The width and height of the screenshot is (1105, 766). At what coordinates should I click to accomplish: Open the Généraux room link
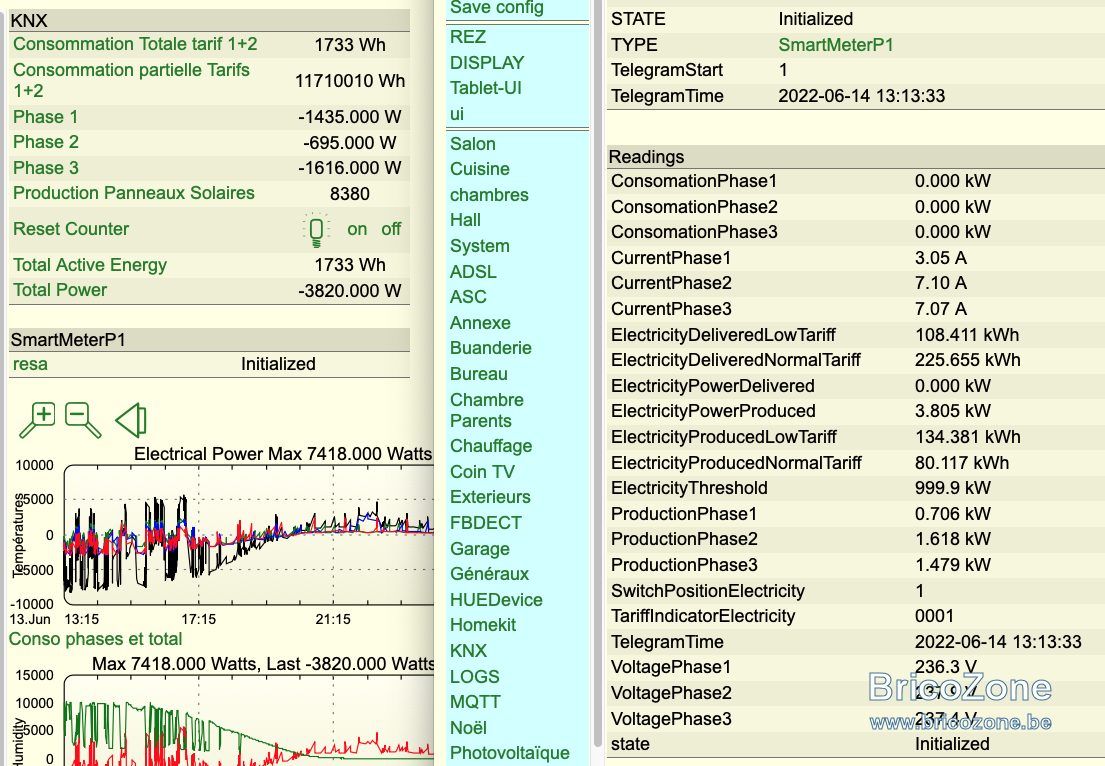[x=490, y=574]
